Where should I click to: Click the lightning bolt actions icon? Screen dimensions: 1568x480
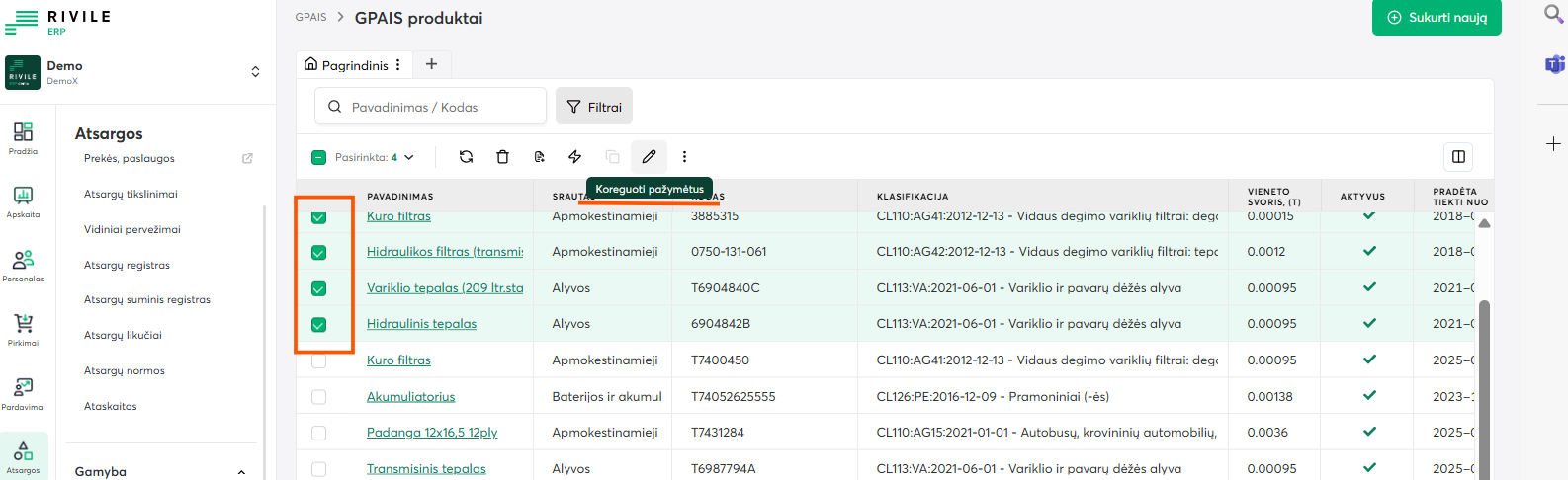click(x=575, y=156)
